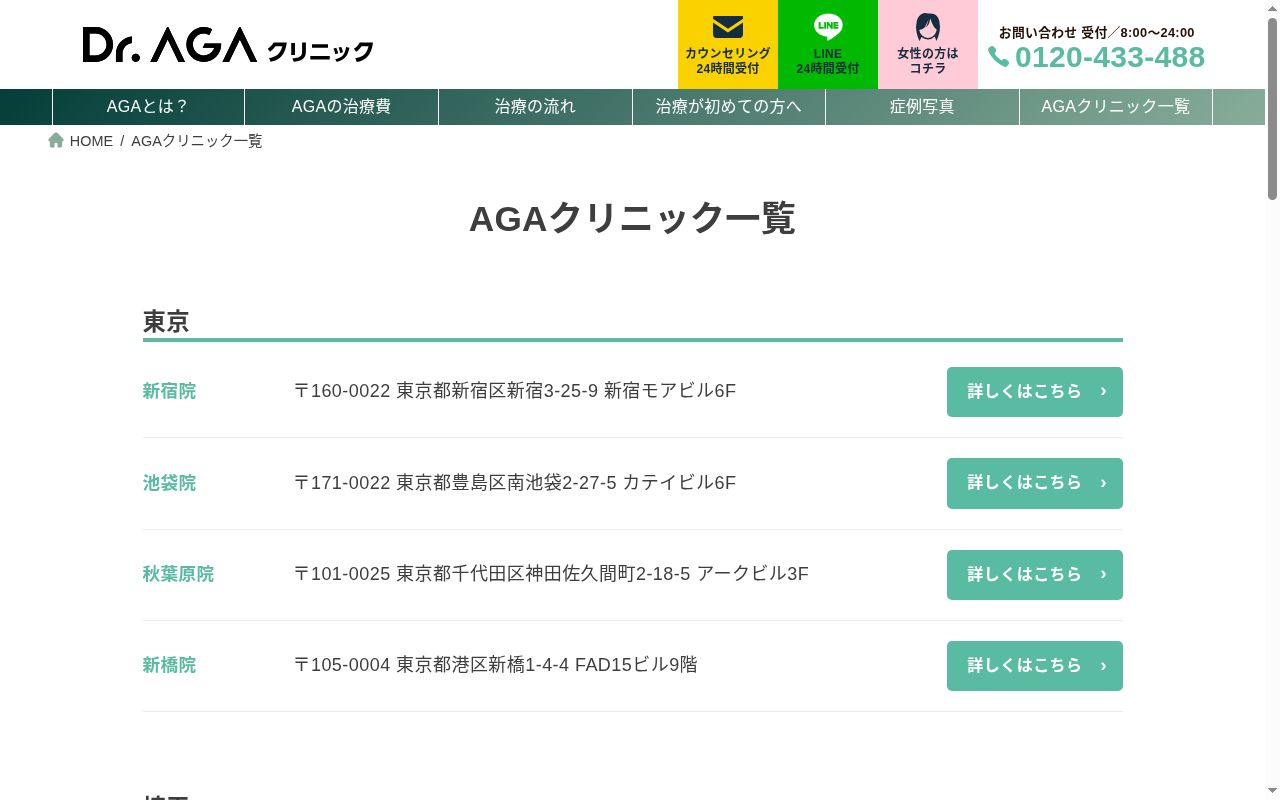1280x800 pixels.
Task: Click AGAクリニック一覧 breadcrumb text
Action: click(197, 141)
